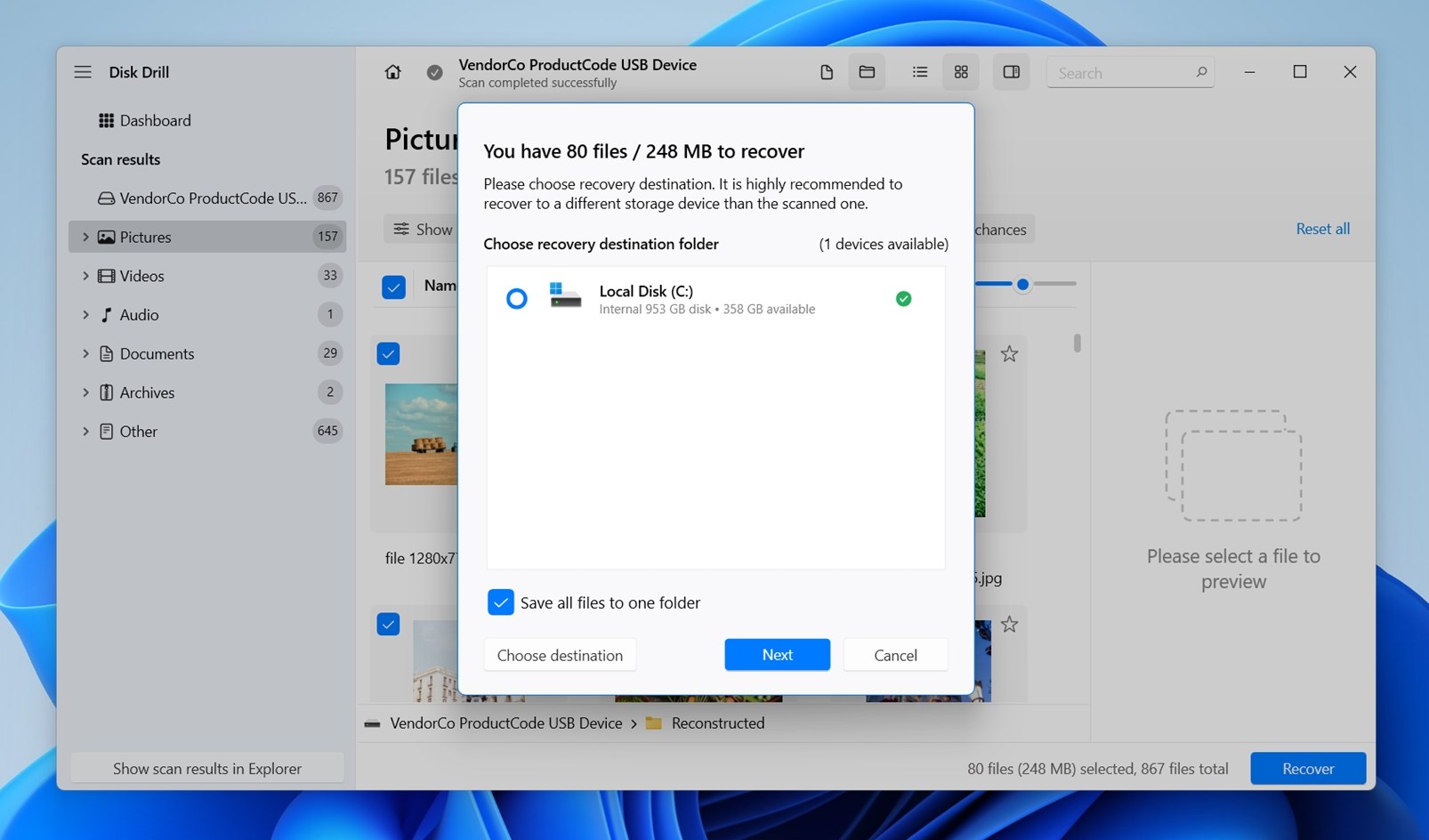
Task: Click the Local Disk (C:) drive icon
Action: [565, 295]
